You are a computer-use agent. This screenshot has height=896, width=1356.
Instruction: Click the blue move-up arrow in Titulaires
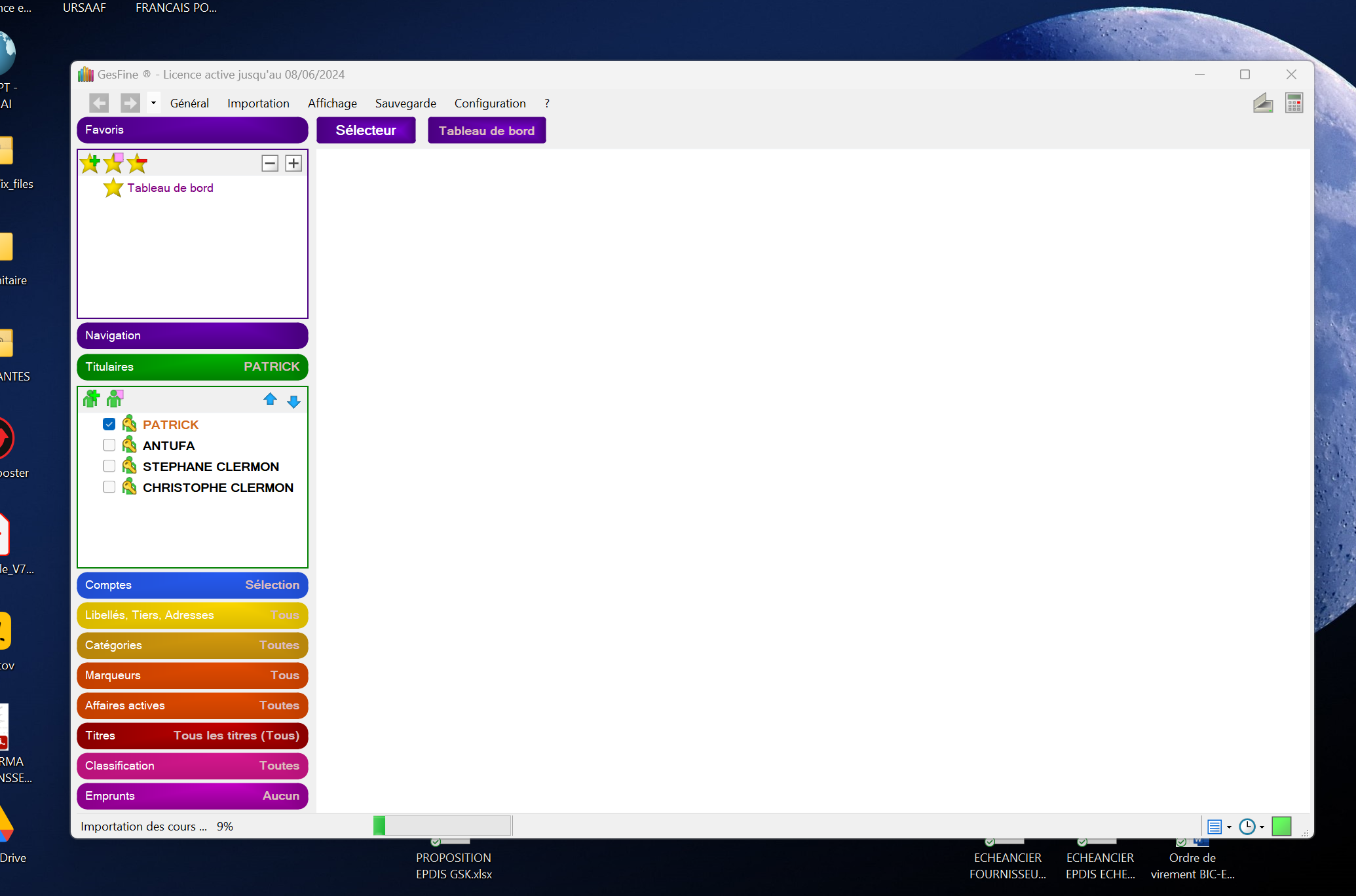tap(270, 400)
